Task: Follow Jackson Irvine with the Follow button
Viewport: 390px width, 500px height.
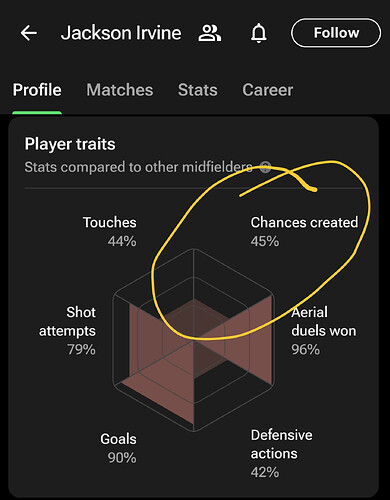Action: (x=336, y=33)
